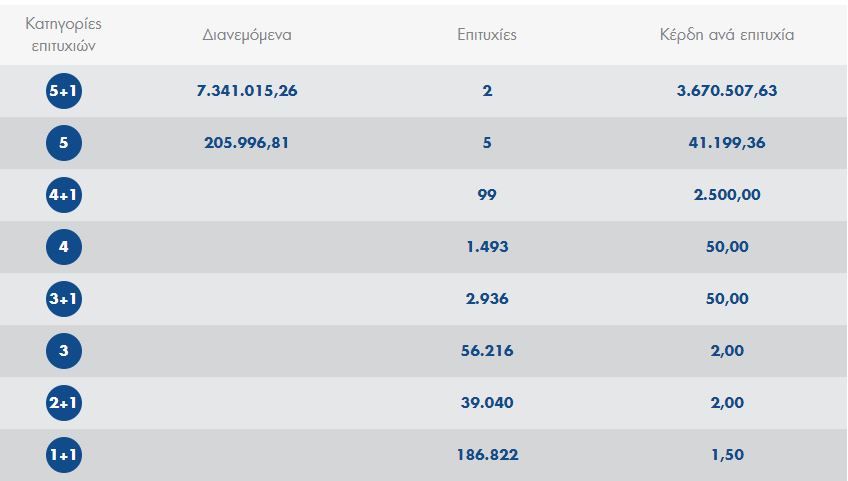Viewport: 848px width, 481px height.
Task: Click the Επιτυχίες column header
Action: [x=487, y=35]
